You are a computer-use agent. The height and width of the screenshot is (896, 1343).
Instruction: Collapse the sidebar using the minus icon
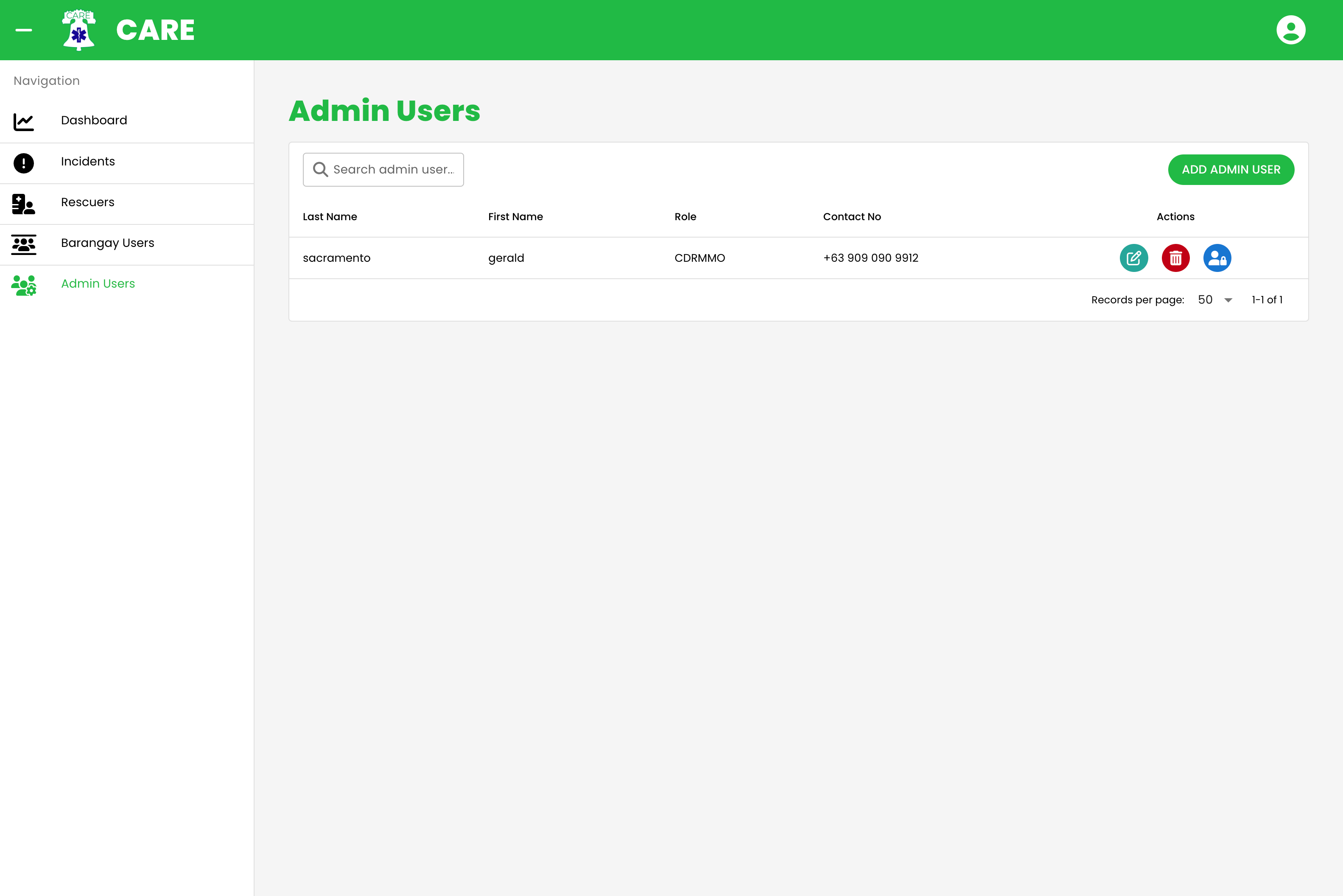(24, 30)
